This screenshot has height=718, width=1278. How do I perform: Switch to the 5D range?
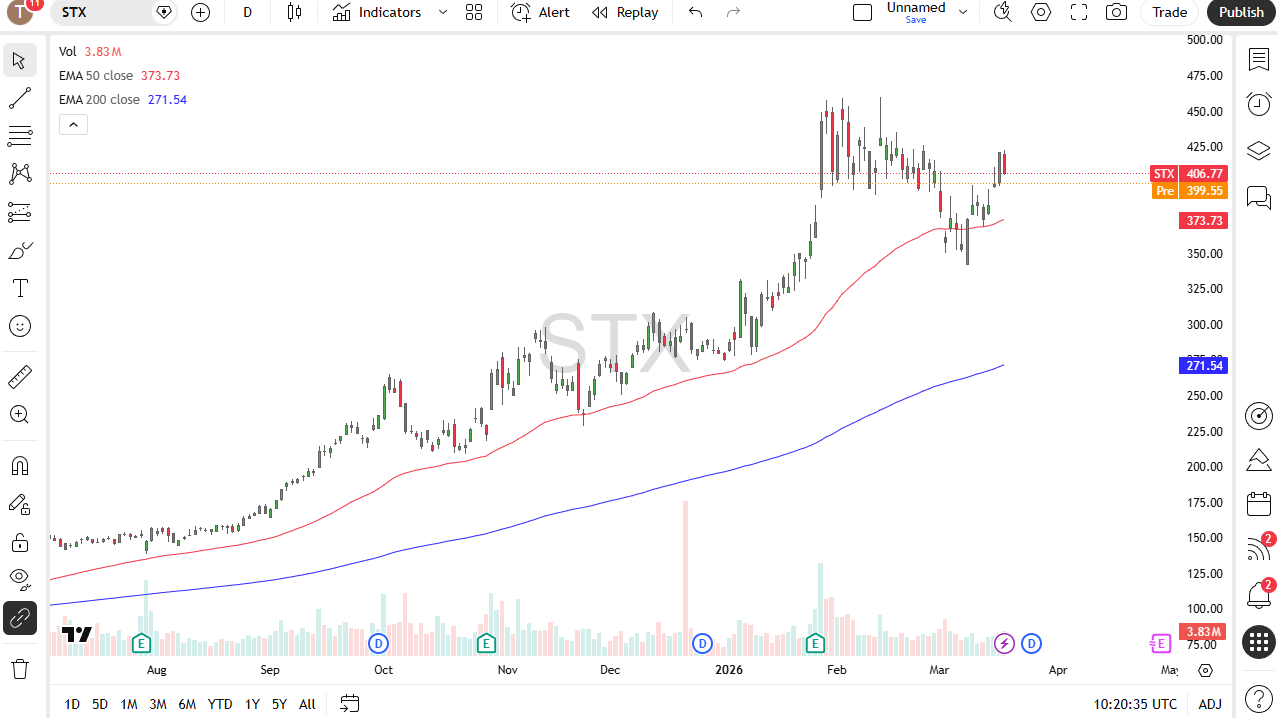click(x=100, y=704)
